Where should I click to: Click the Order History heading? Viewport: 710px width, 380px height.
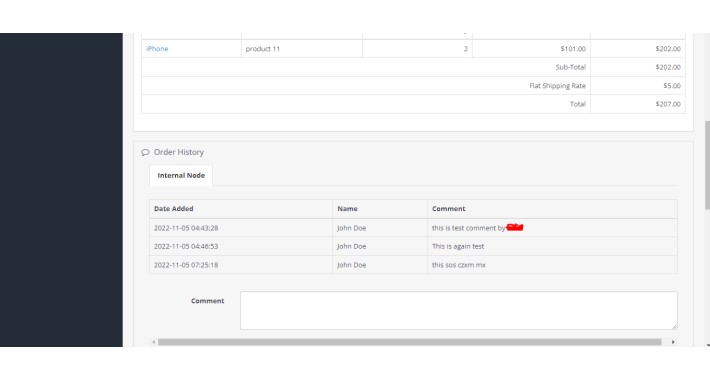coord(179,152)
